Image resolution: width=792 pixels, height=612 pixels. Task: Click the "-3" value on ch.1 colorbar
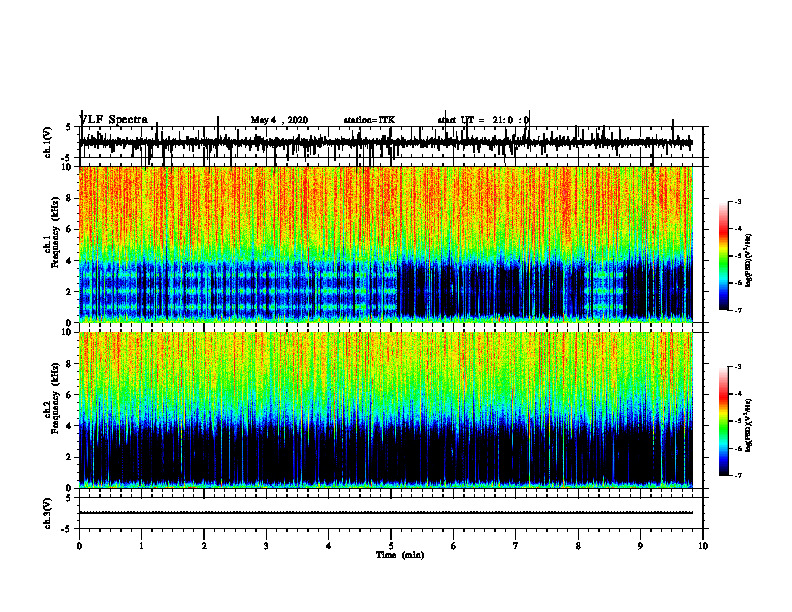(738, 201)
